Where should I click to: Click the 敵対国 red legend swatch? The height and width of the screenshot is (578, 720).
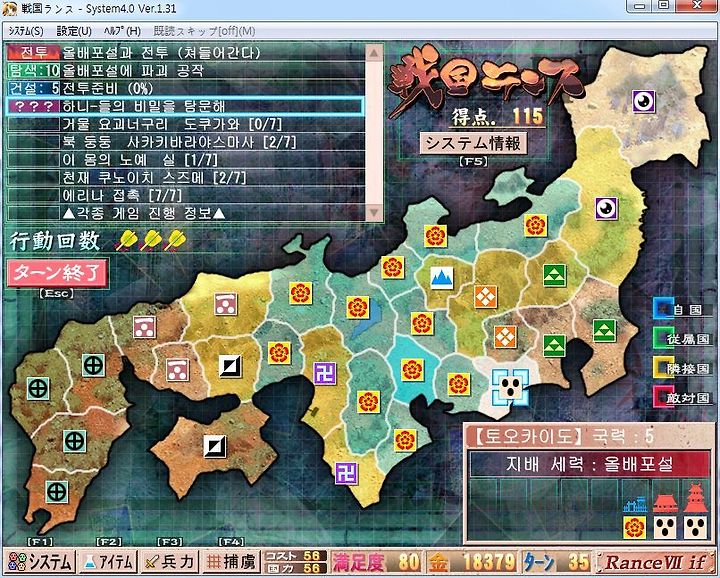(663, 397)
